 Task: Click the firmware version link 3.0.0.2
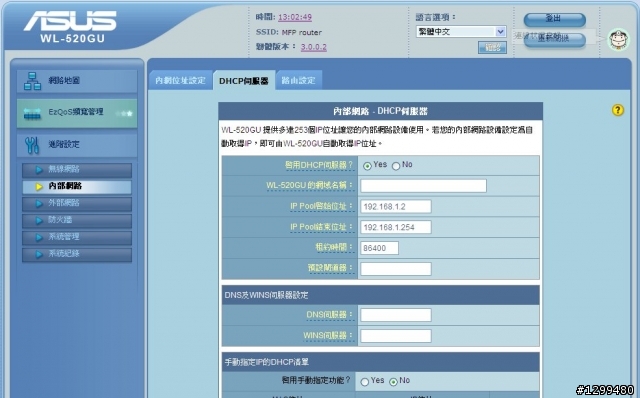[313, 47]
